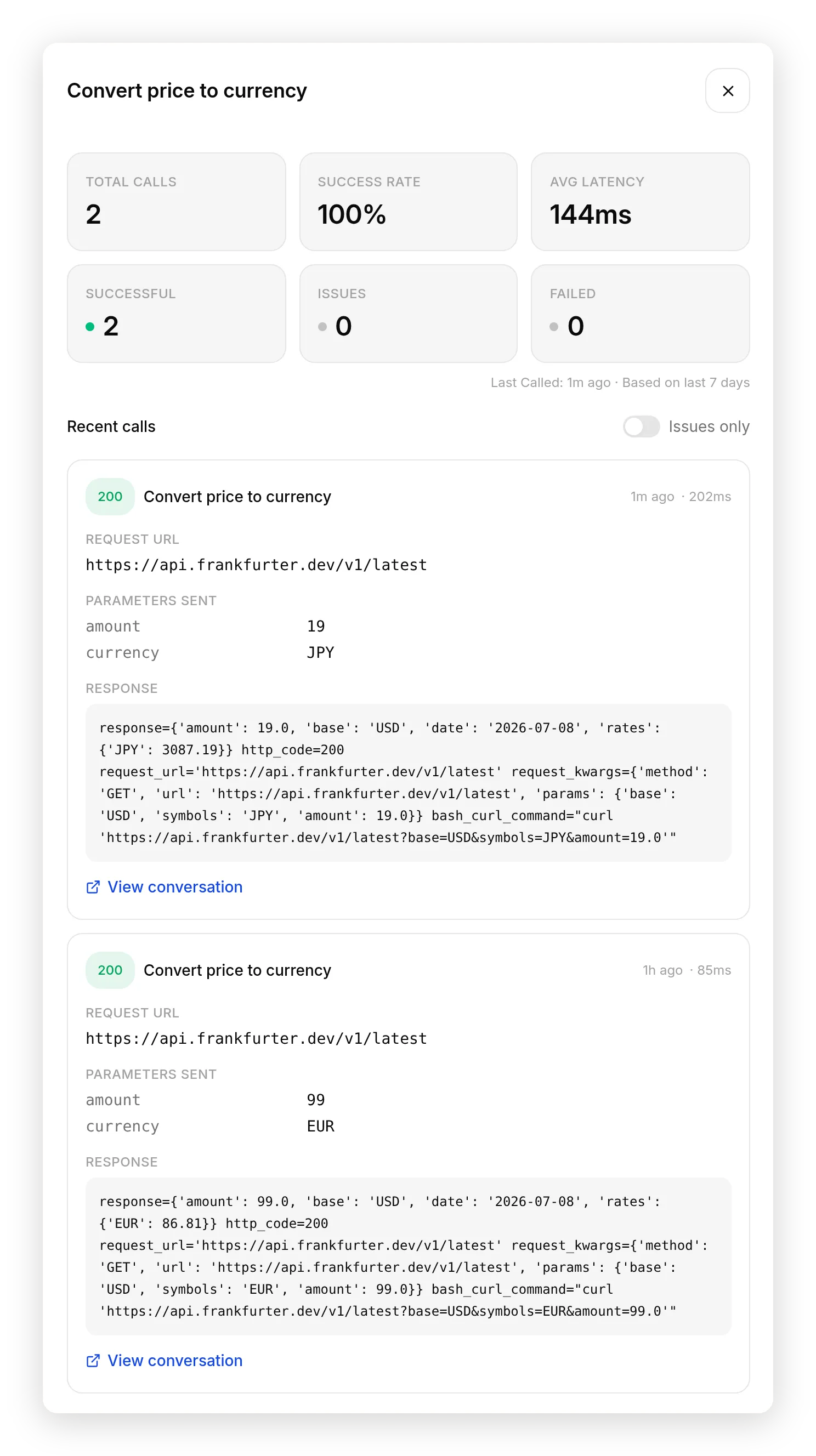Select the Total Calls stat card
Image resolution: width=816 pixels, height=1456 pixels.
tap(177, 202)
